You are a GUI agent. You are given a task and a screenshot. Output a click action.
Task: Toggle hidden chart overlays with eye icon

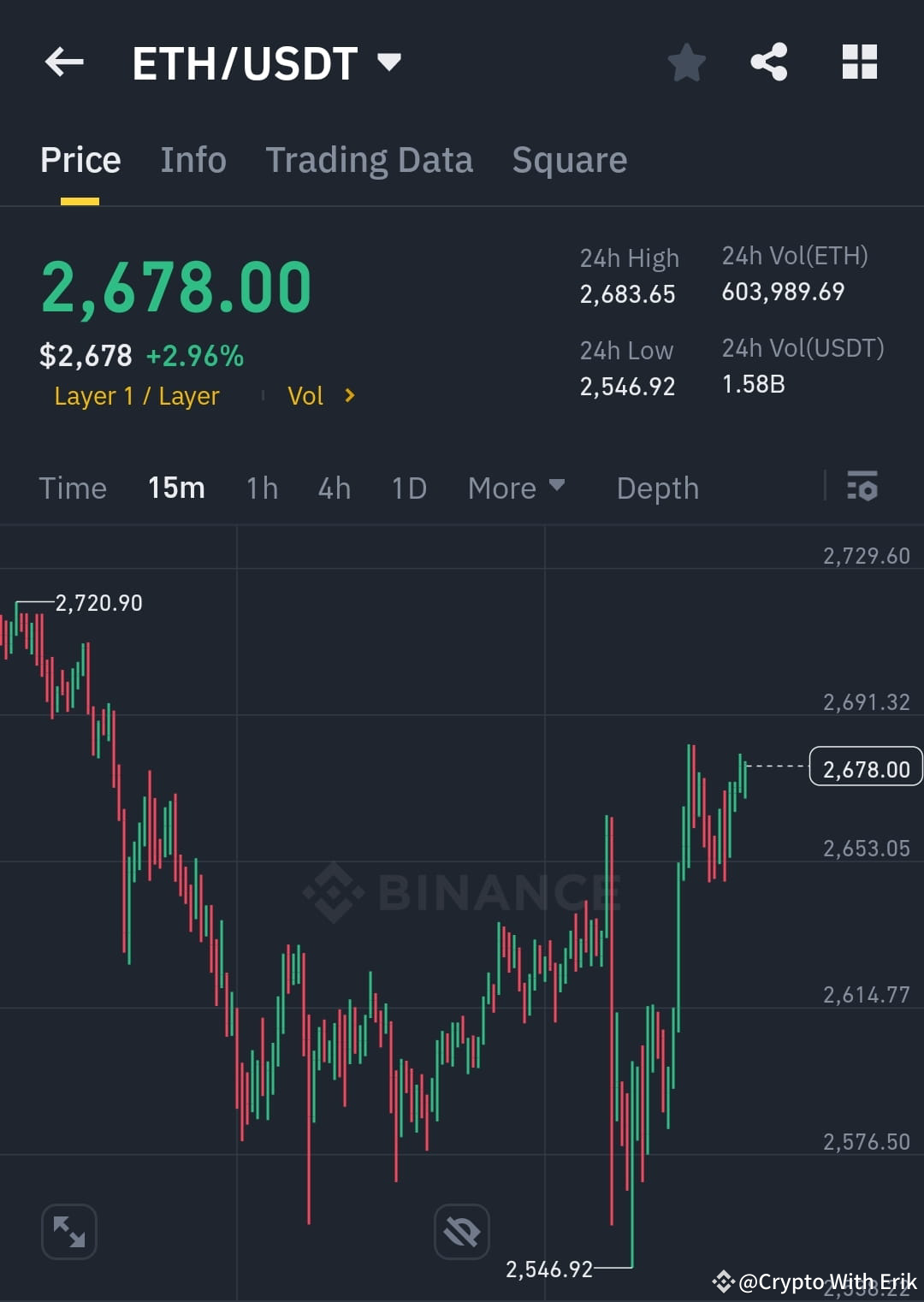point(460,1230)
